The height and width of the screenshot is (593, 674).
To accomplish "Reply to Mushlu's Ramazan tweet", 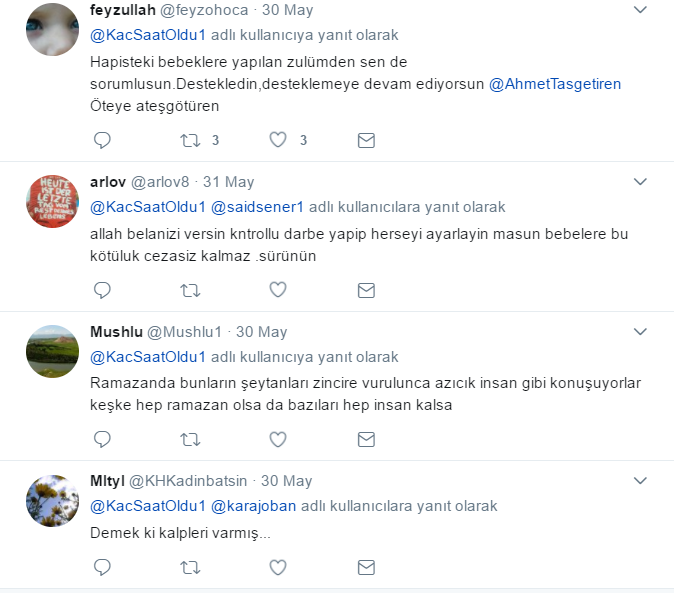I will pos(102,439).
